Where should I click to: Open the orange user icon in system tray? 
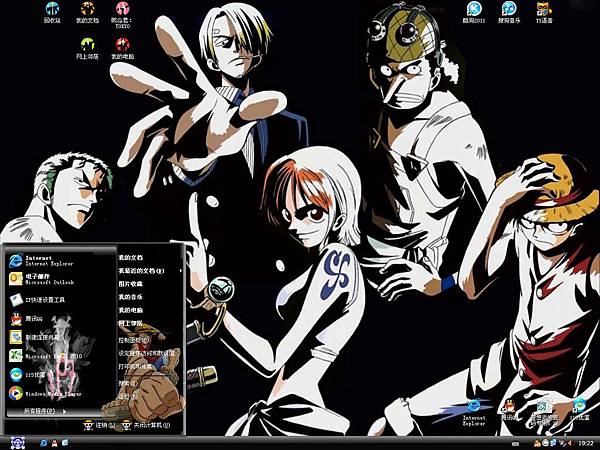[x=537, y=443]
